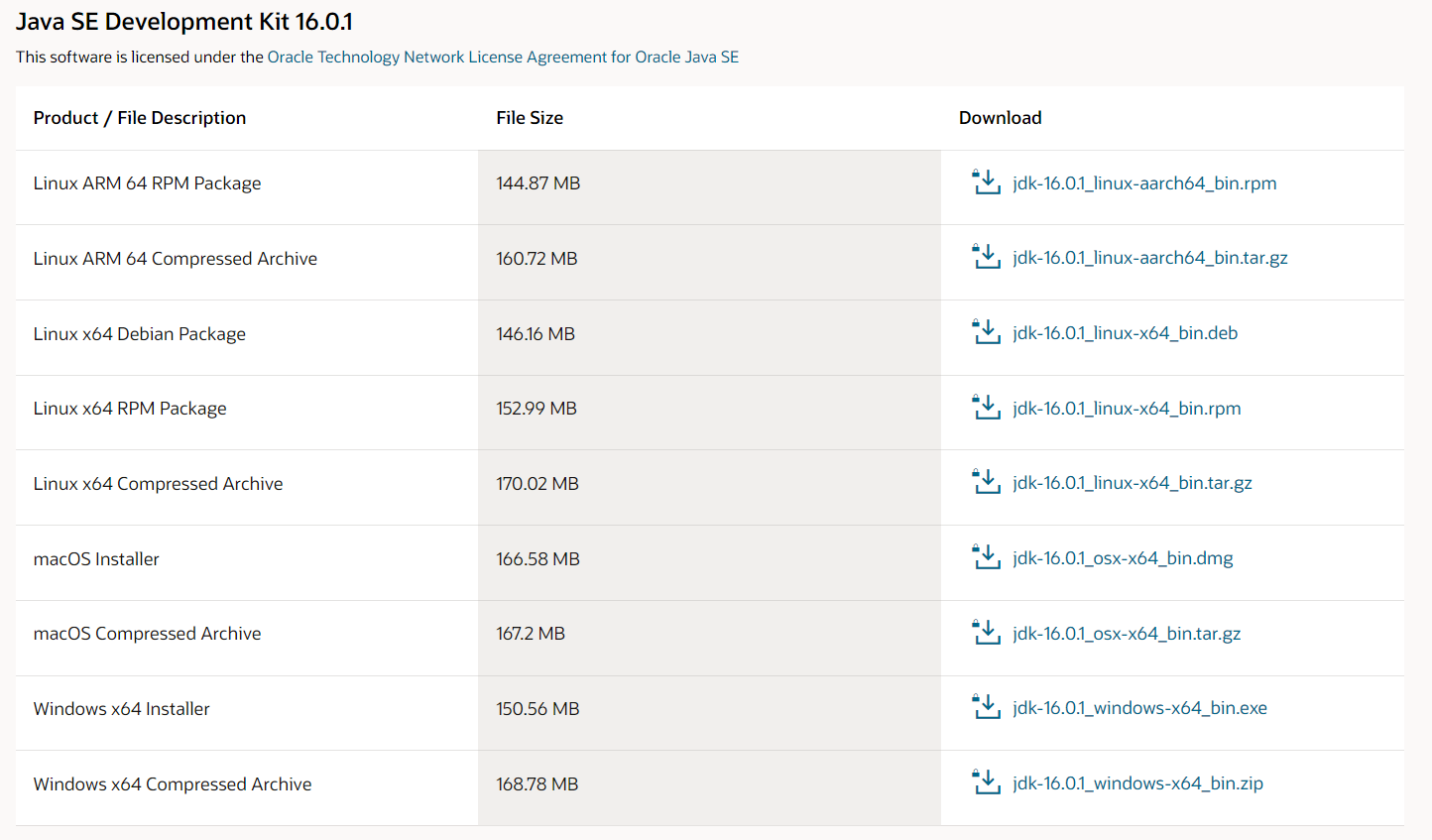Click the 166.58 MB file size cell
Image resolution: width=1432 pixels, height=840 pixels.
pos(709,563)
